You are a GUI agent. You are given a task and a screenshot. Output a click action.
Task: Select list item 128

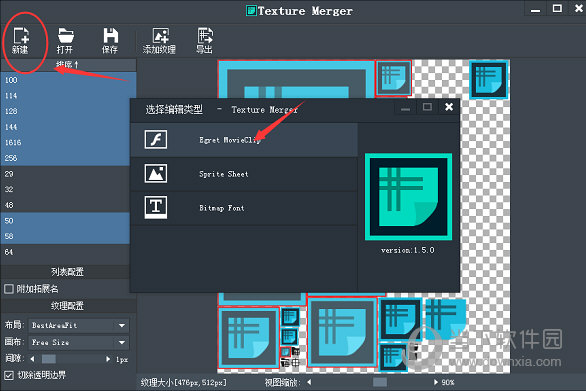click(x=65, y=111)
